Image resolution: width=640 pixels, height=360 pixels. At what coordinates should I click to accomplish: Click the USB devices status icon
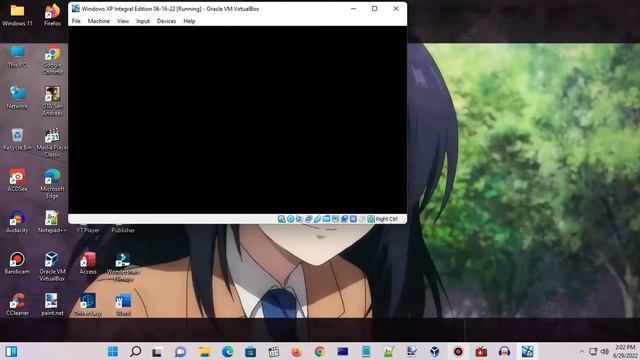[x=317, y=219]
